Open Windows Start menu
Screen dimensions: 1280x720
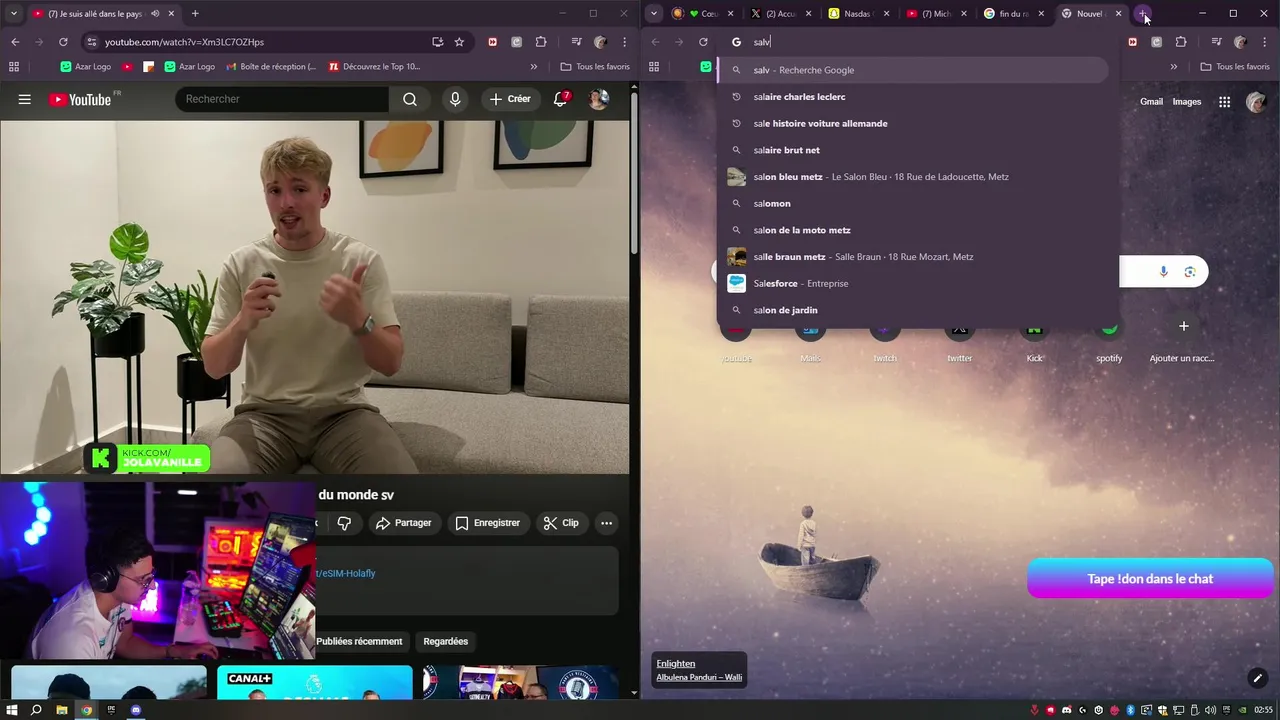click(11, 710)
